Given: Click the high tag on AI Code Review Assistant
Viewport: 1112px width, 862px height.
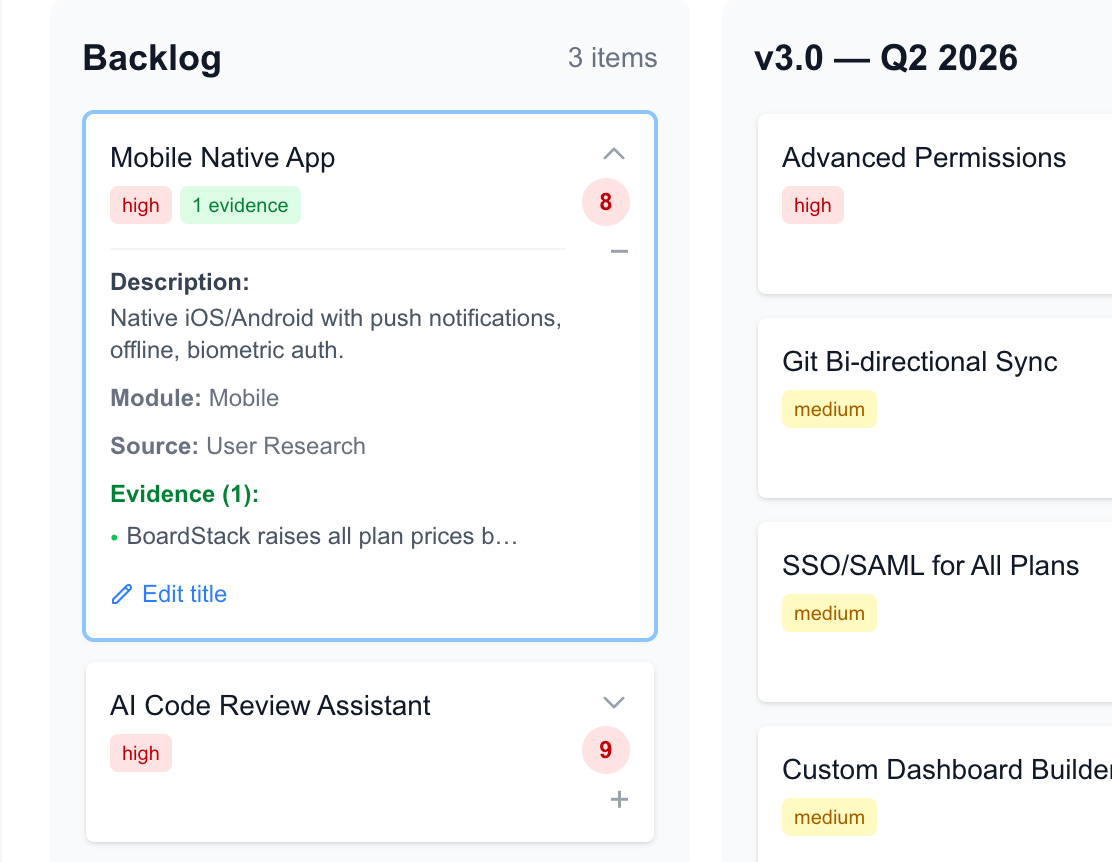Looking at the screenshot, I should 140,753.
